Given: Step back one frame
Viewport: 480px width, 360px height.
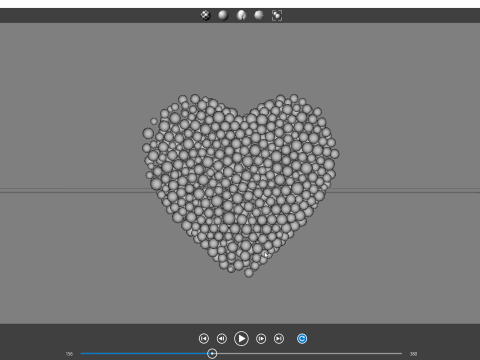Looking at the screenshot, I should pyautogui.click(x=222, y=339).
